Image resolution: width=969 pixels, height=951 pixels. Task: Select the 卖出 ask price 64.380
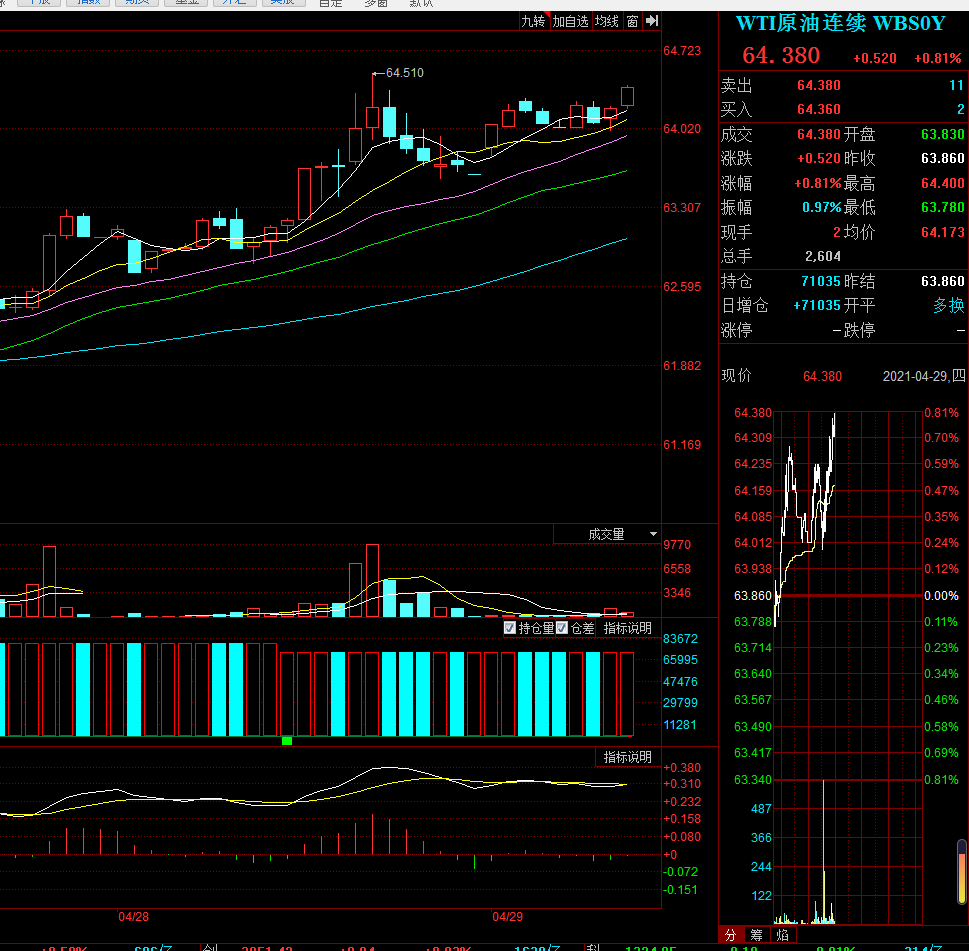pos(819,85)
